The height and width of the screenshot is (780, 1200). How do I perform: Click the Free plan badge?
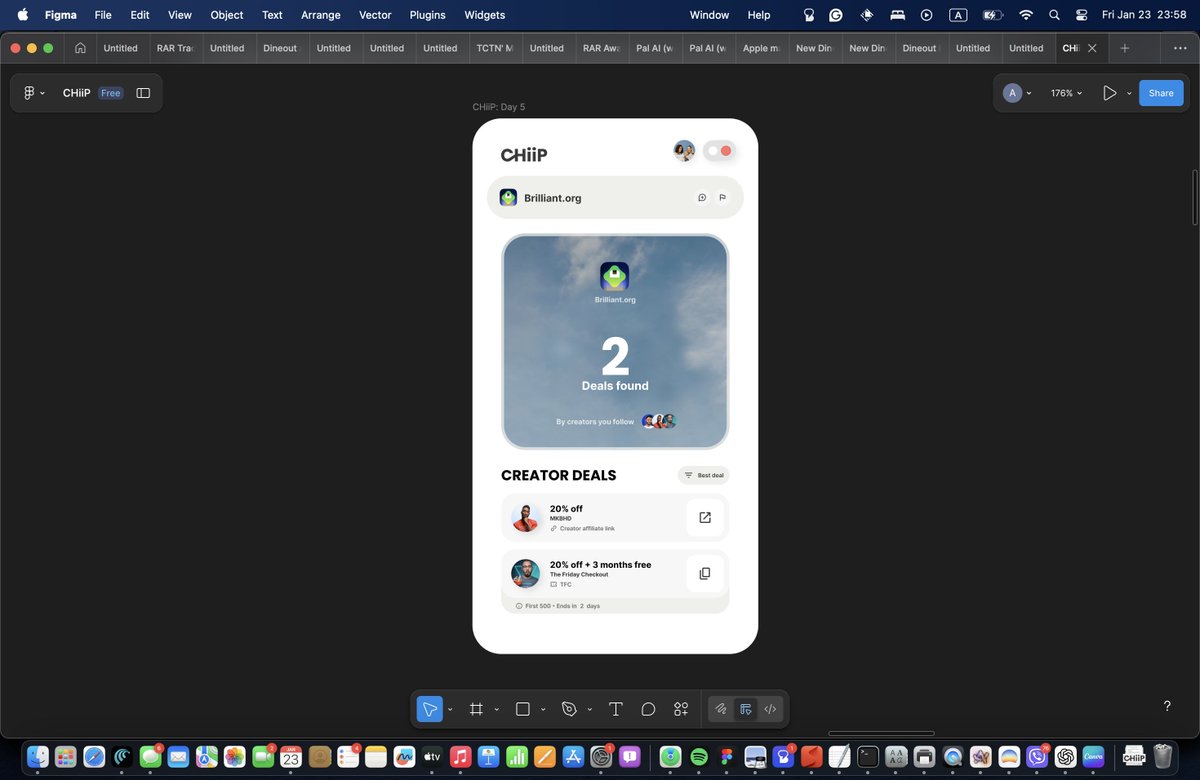110,93
